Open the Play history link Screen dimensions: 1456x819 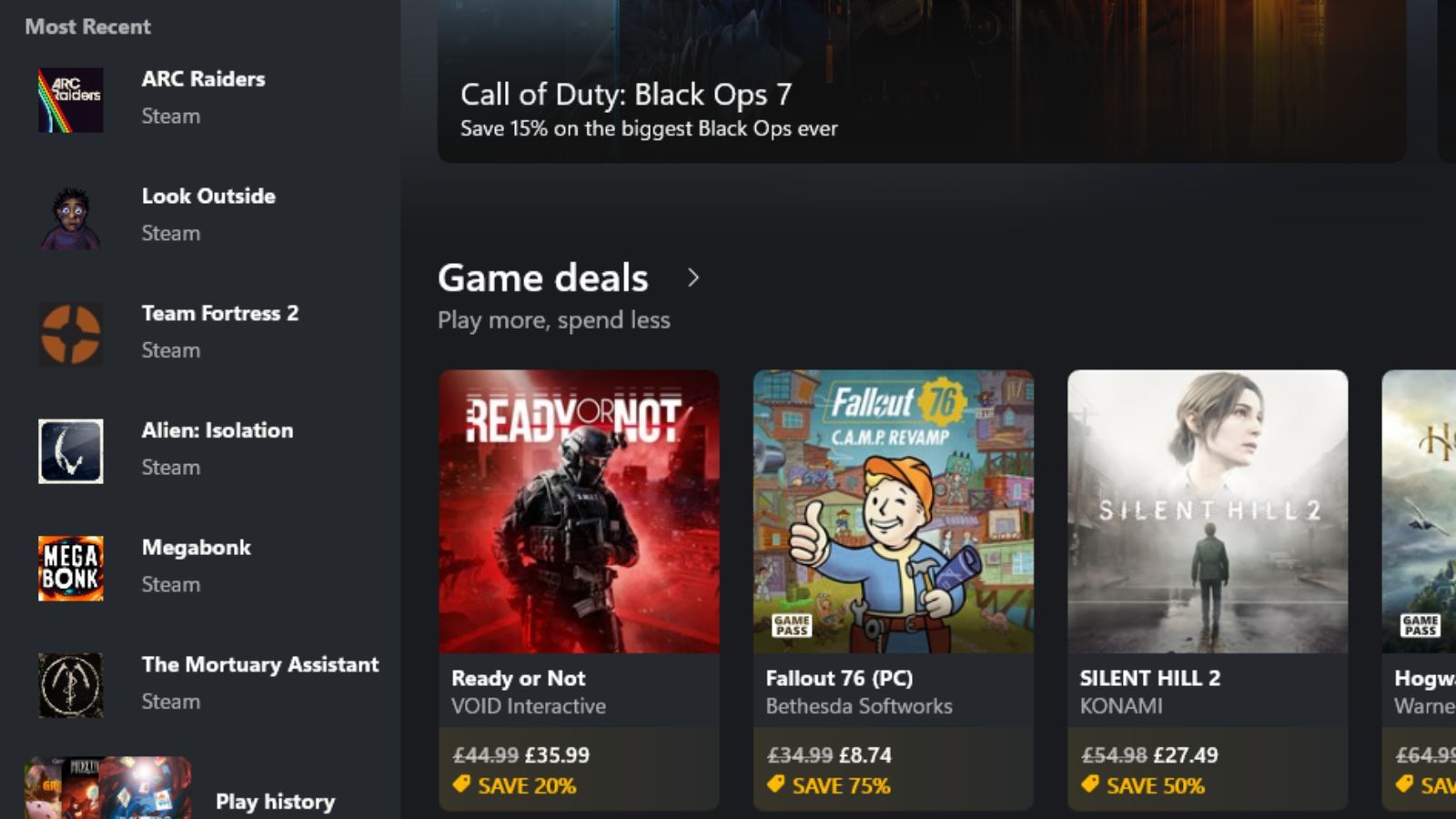275,802
